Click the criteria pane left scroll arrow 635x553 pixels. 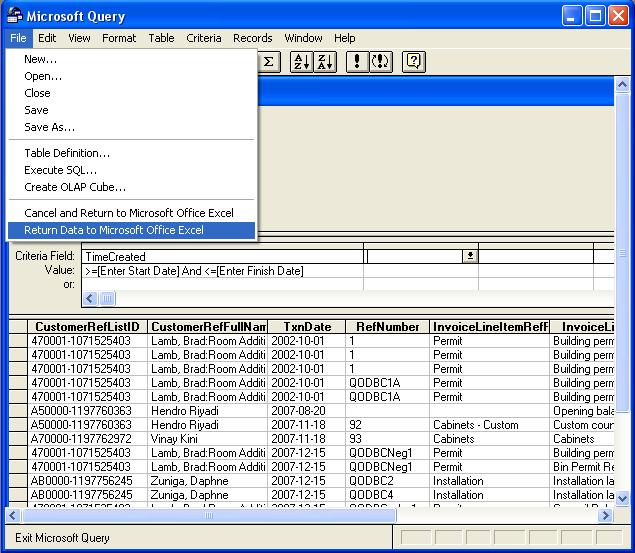pyautogui.click(x=90, y=299)
